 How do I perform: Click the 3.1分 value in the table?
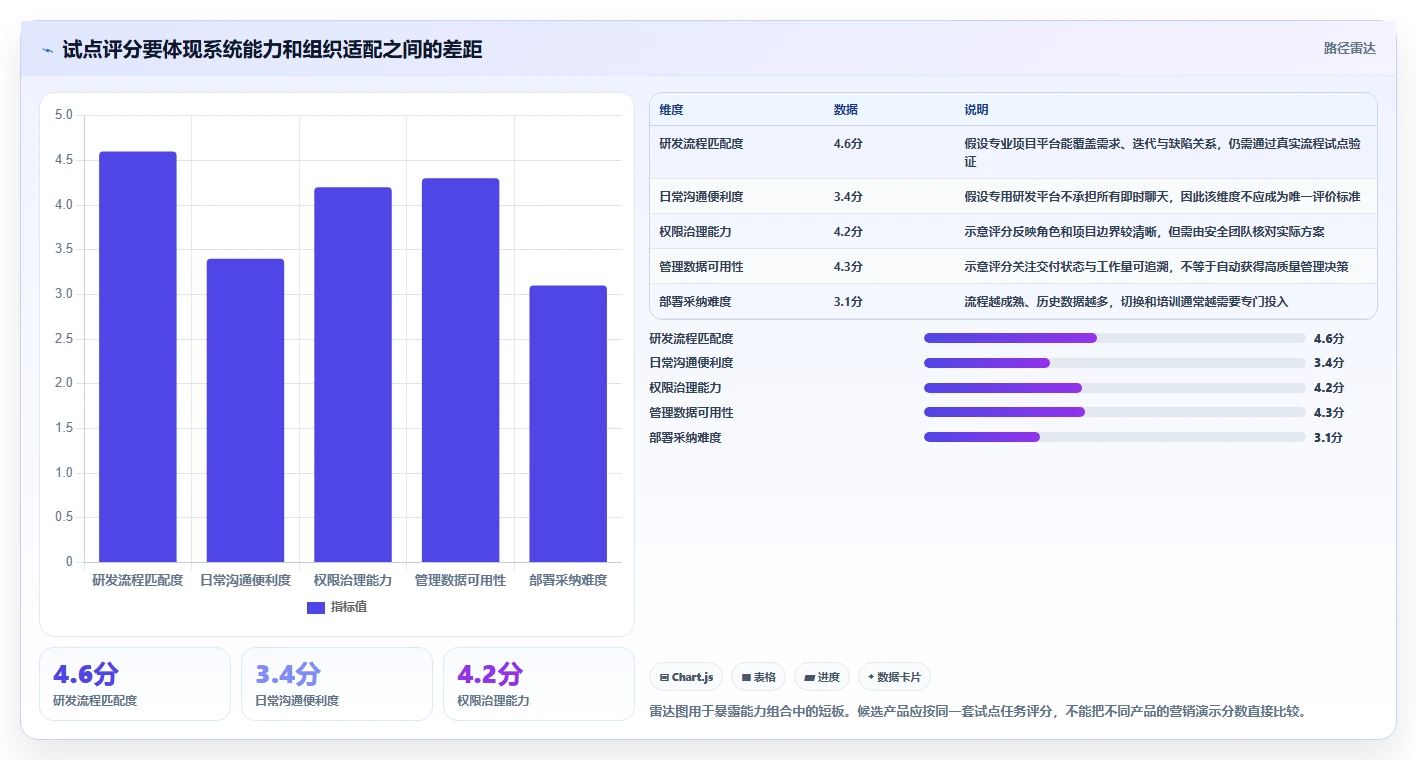(848, 301)
